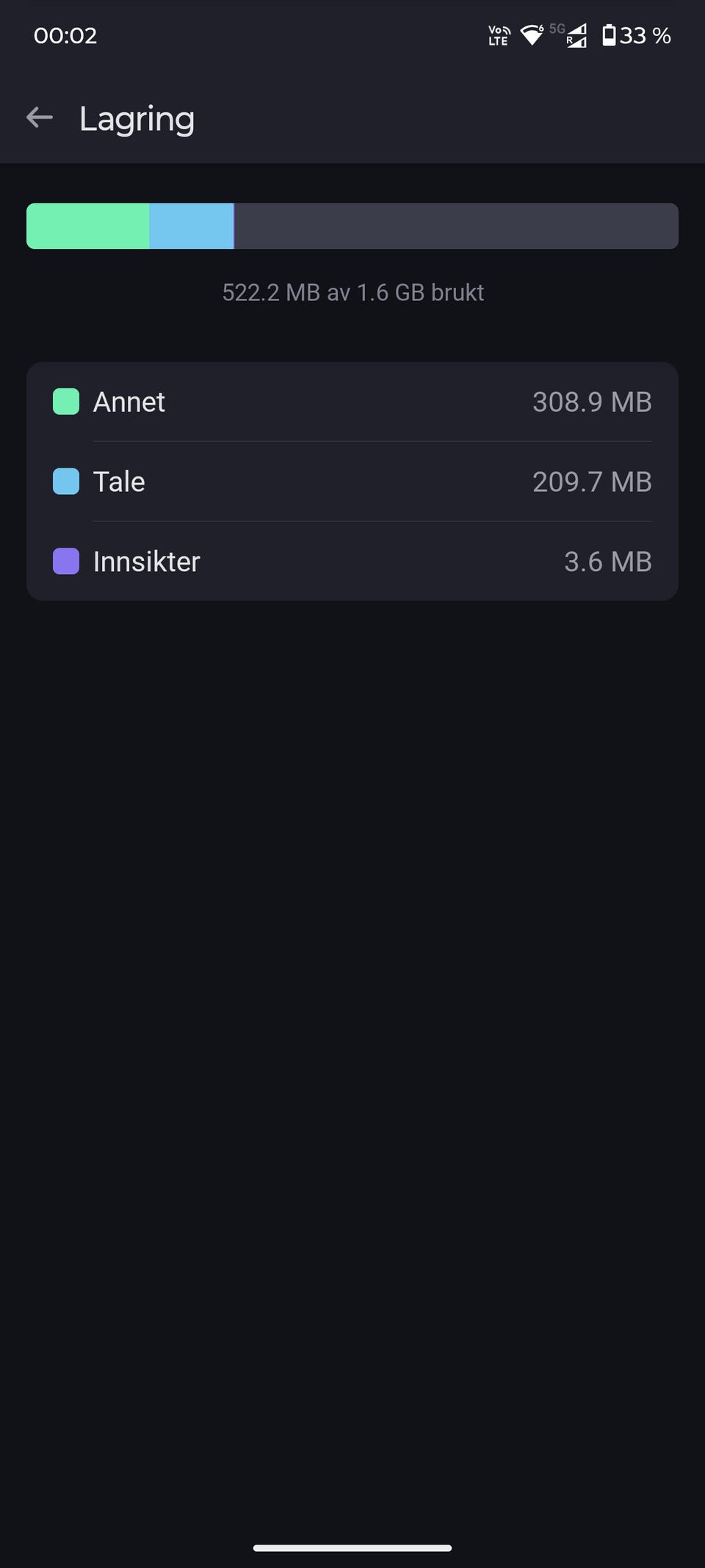Tap the bottom navigation gesture handle

pos(352,1547)
